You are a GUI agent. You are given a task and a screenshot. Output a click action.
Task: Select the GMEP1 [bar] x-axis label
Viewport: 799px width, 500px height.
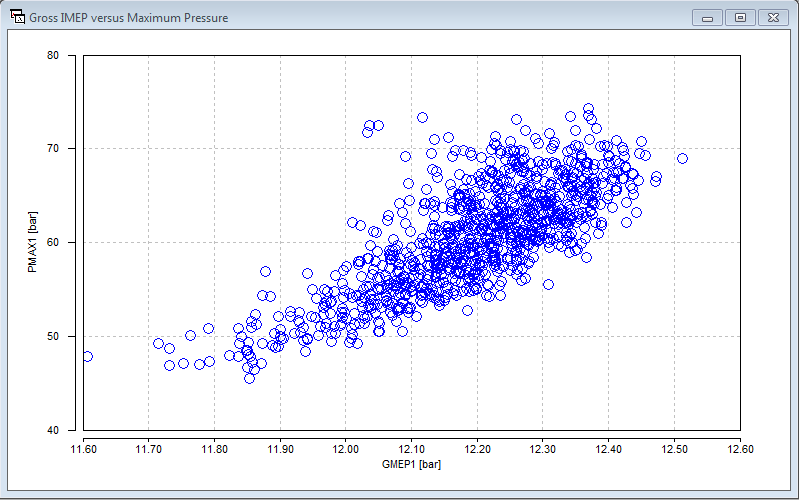click(411, 464)
